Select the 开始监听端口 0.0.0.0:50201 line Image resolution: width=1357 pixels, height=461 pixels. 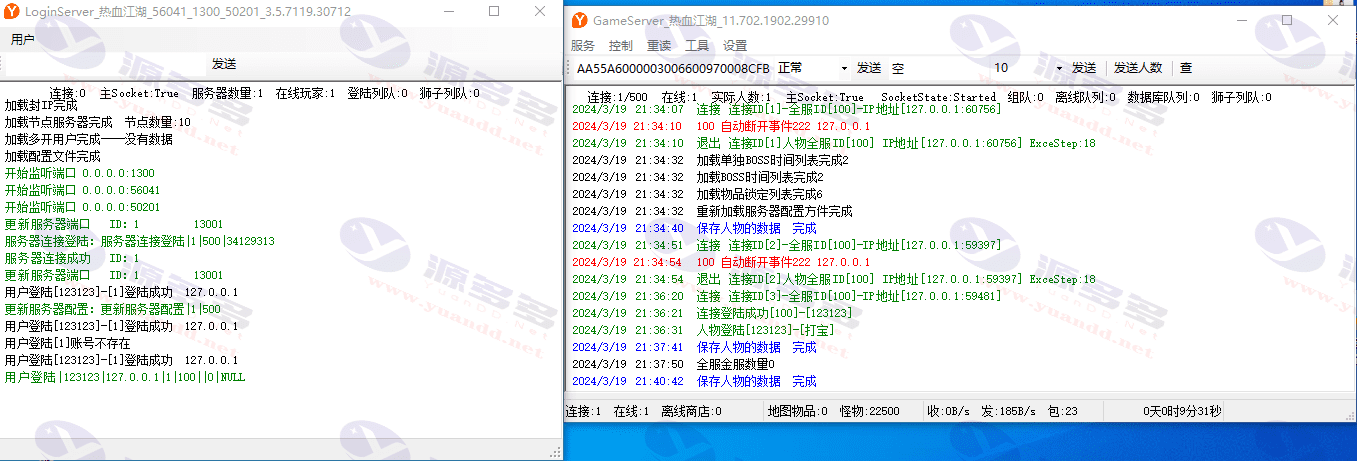tap(82, 207)
